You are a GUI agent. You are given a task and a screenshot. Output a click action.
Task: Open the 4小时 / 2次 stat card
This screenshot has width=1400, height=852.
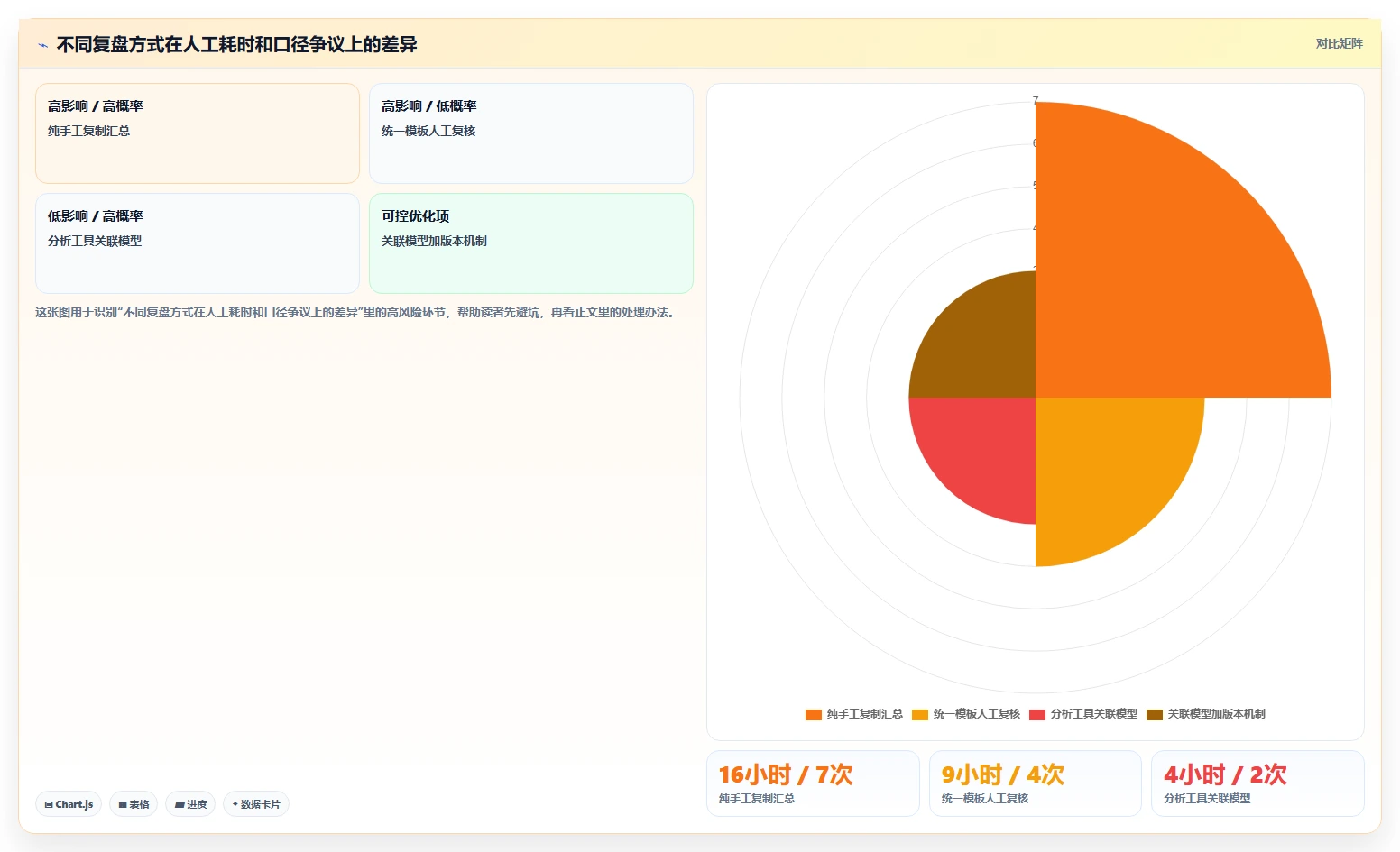click(x=1257, y=783)
